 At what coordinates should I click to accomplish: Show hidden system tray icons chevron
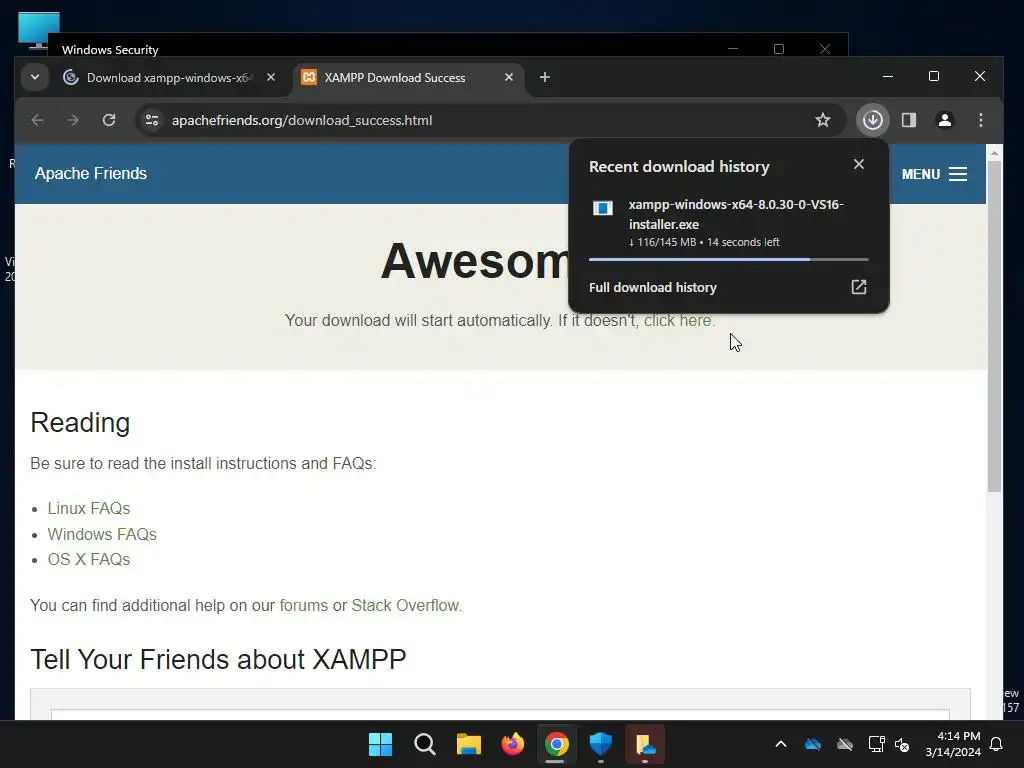coord(781,744)
